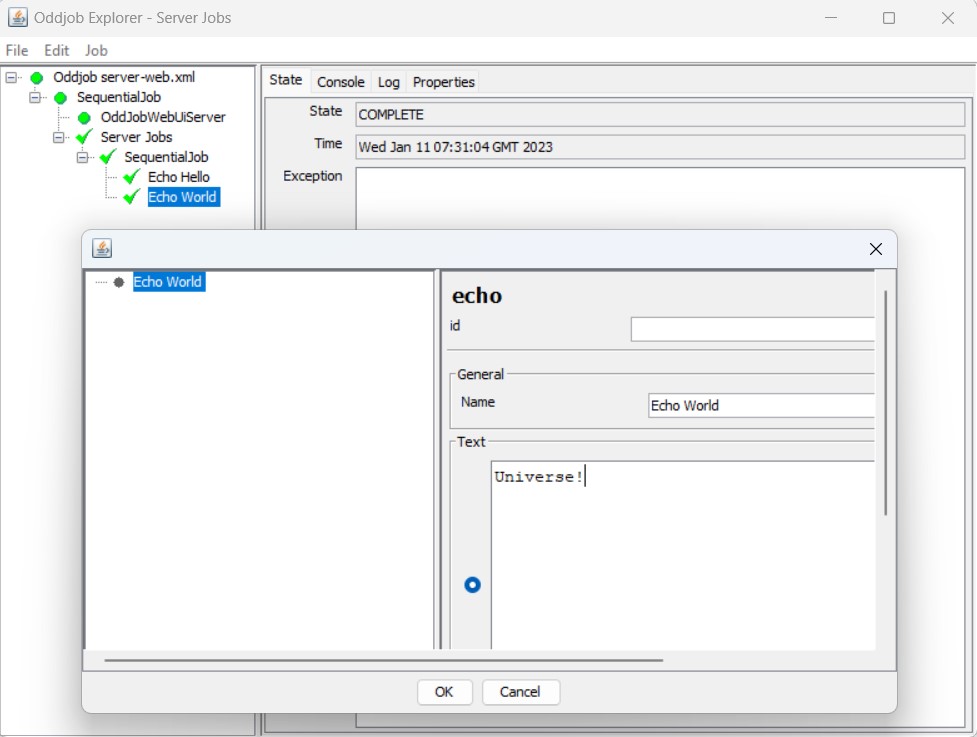Image resolution: width=977 pixels, height=737 pixels.
Task: Click the gray dot icon beside Echo World in dialog
Action: [119, 282]
